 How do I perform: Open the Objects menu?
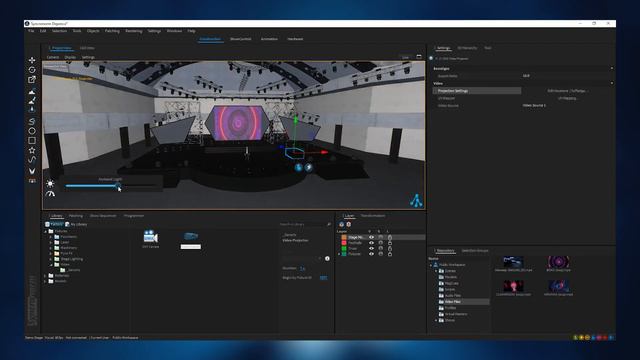93,31
